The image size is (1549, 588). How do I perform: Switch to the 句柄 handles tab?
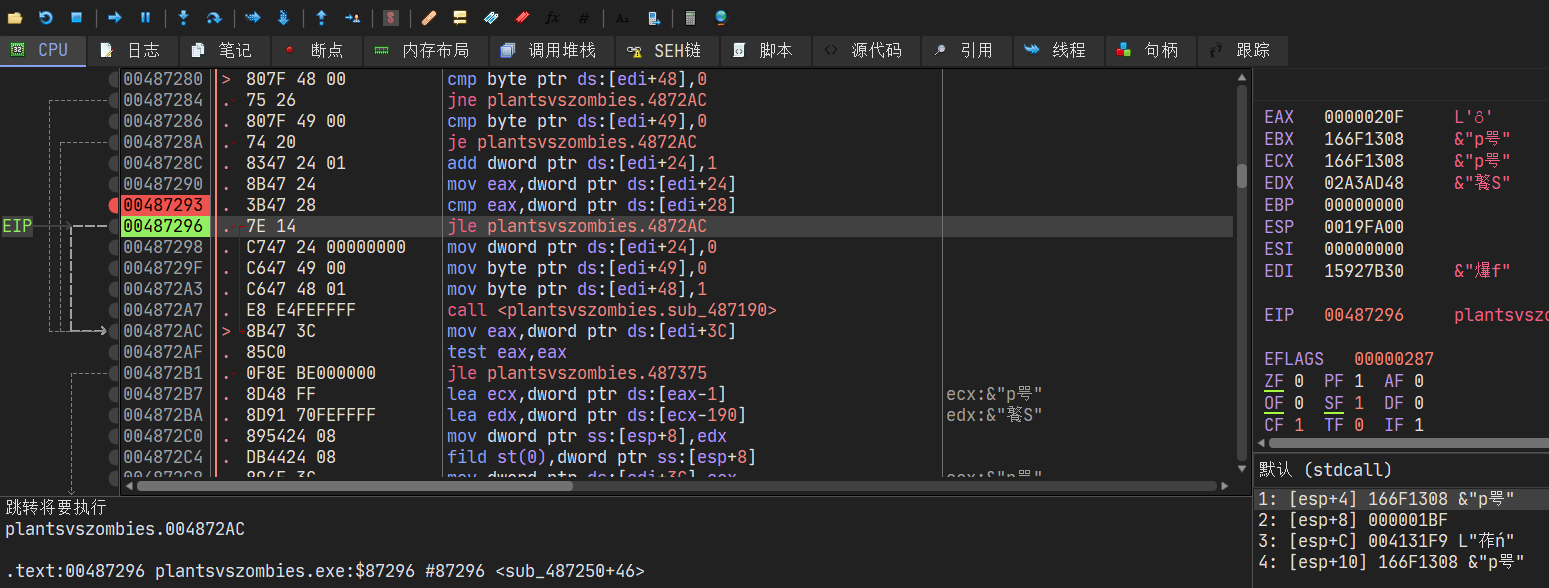coord(1149,50)
